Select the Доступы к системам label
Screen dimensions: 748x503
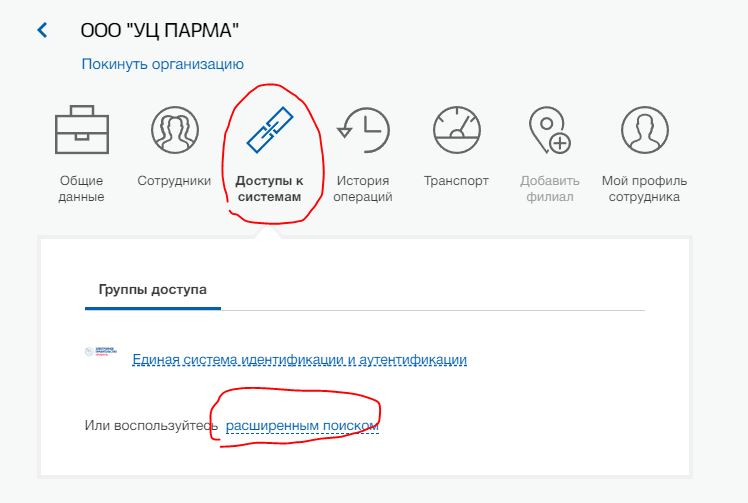point(270,189)
